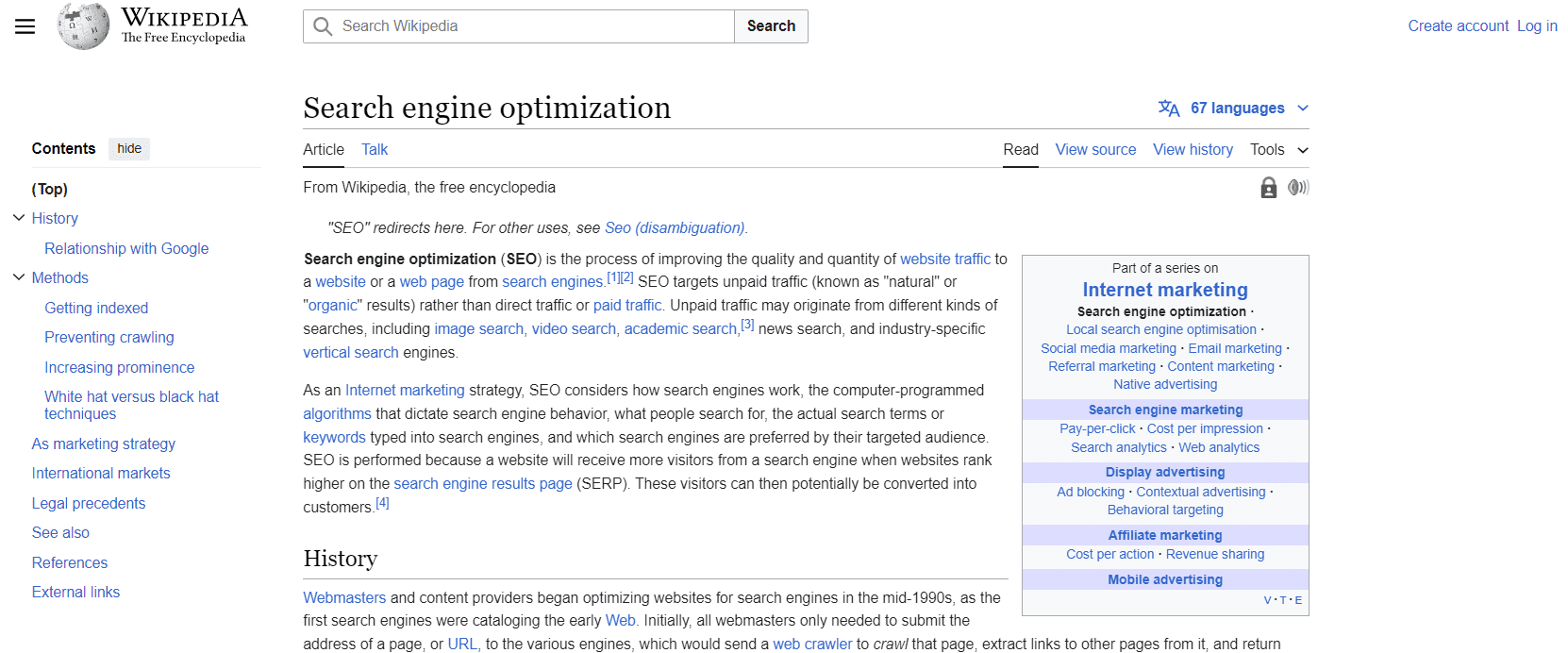Jump to As marketing strategy section

tap(104, 444)
